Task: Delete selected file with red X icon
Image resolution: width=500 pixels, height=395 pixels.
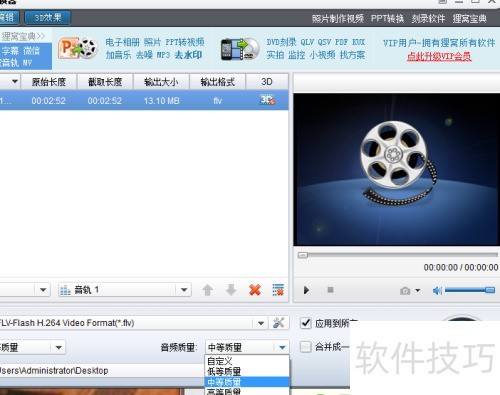Action: pyautogui.click(x=255, y=290)
